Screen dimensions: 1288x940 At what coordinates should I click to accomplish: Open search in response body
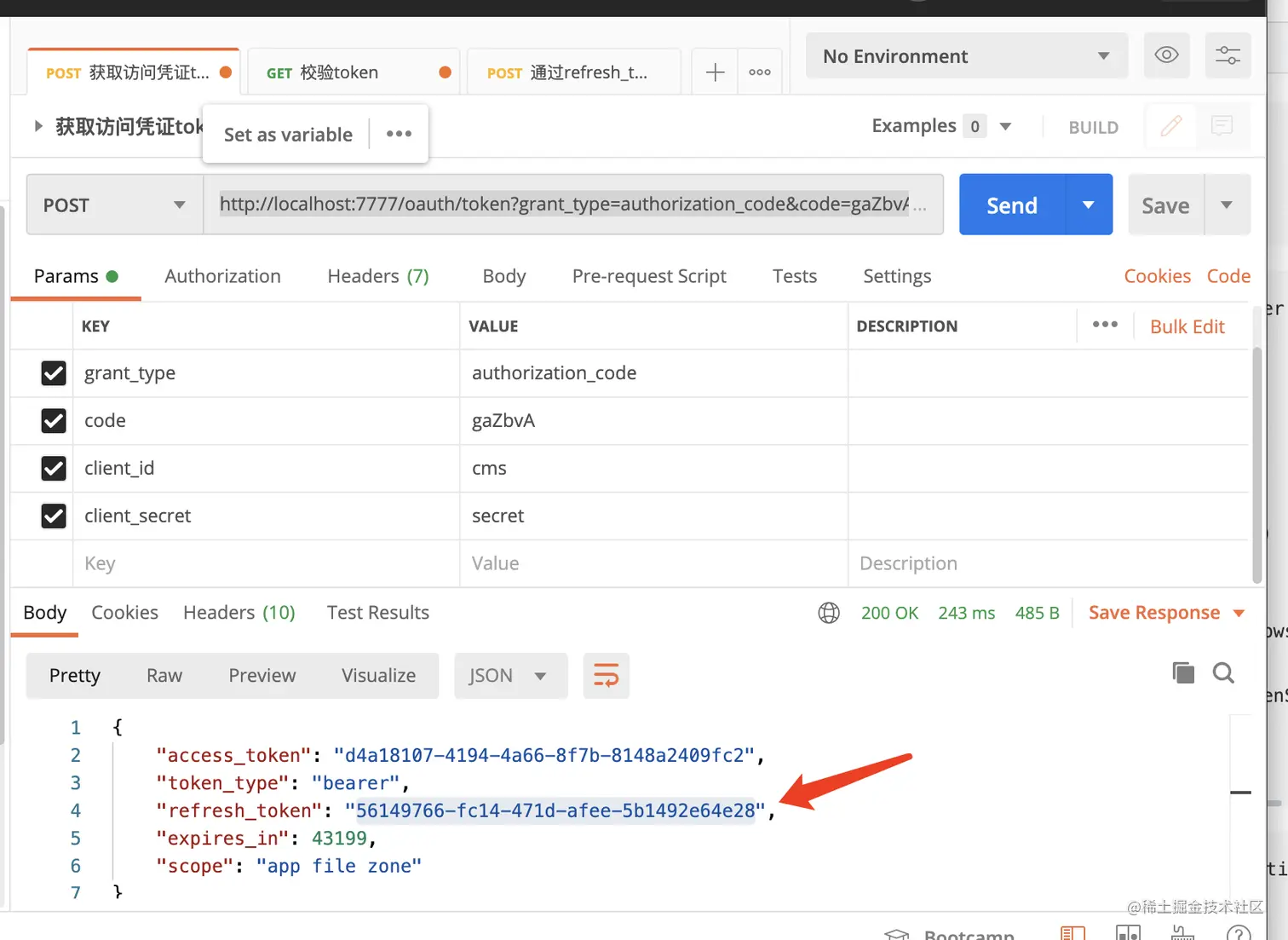coord(1224,673)
